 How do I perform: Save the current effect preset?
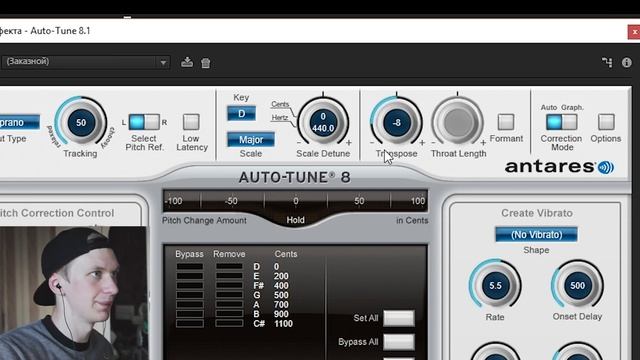pyautogui.click(x=187, y=62)
